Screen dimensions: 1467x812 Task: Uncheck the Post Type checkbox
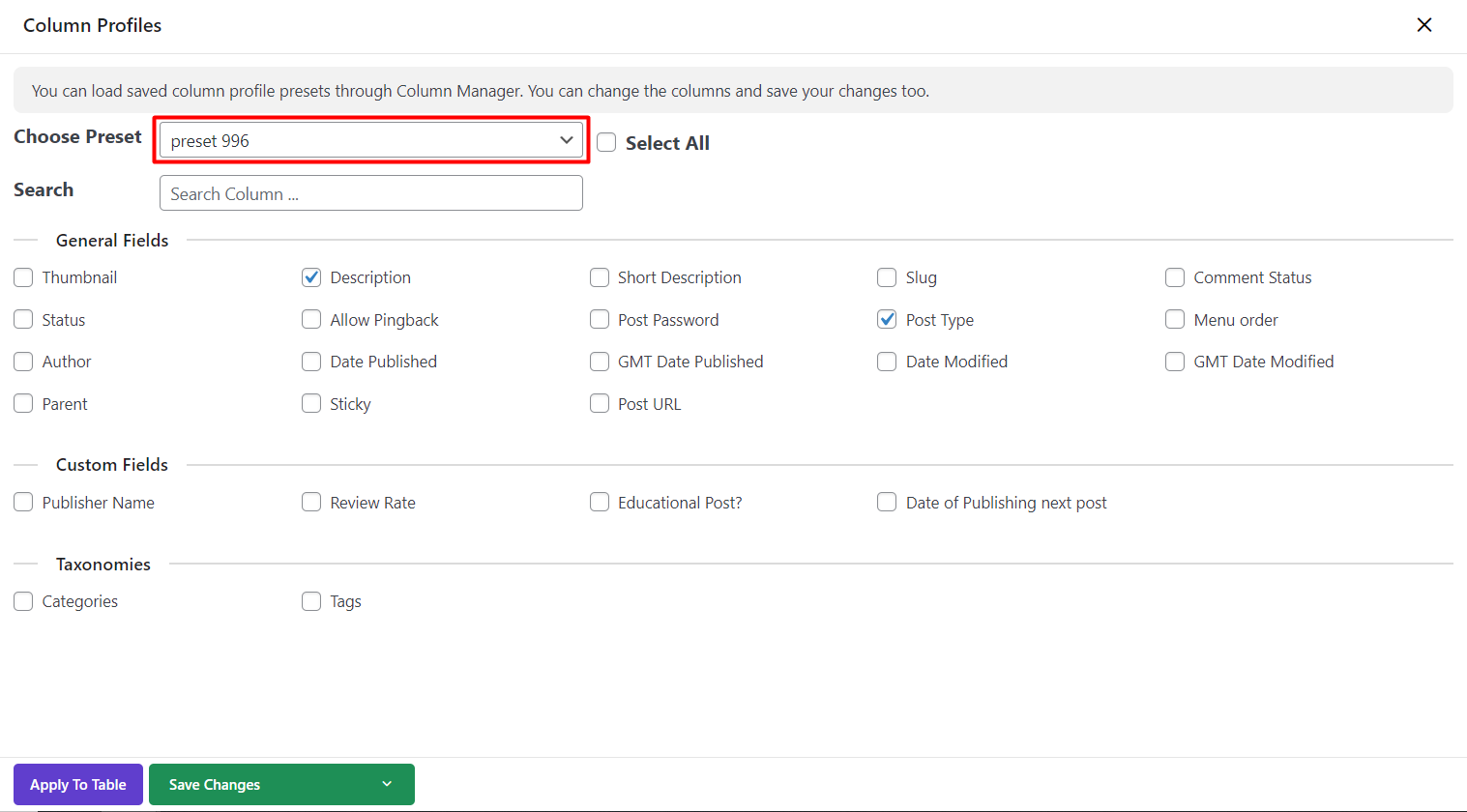(887, 320)
